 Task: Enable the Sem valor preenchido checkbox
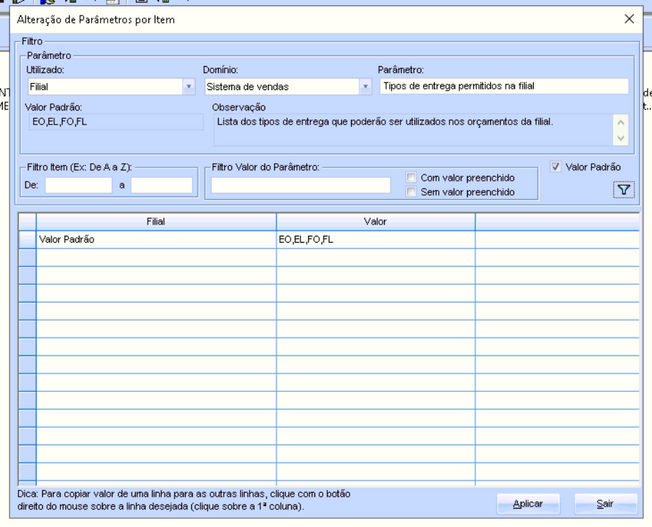click(412, 192)
